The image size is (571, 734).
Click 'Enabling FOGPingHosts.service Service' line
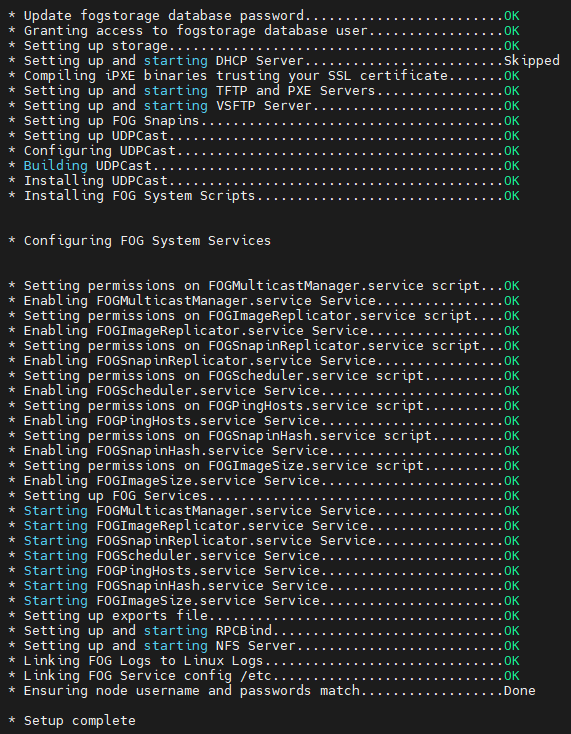click(x=264, y=420)
